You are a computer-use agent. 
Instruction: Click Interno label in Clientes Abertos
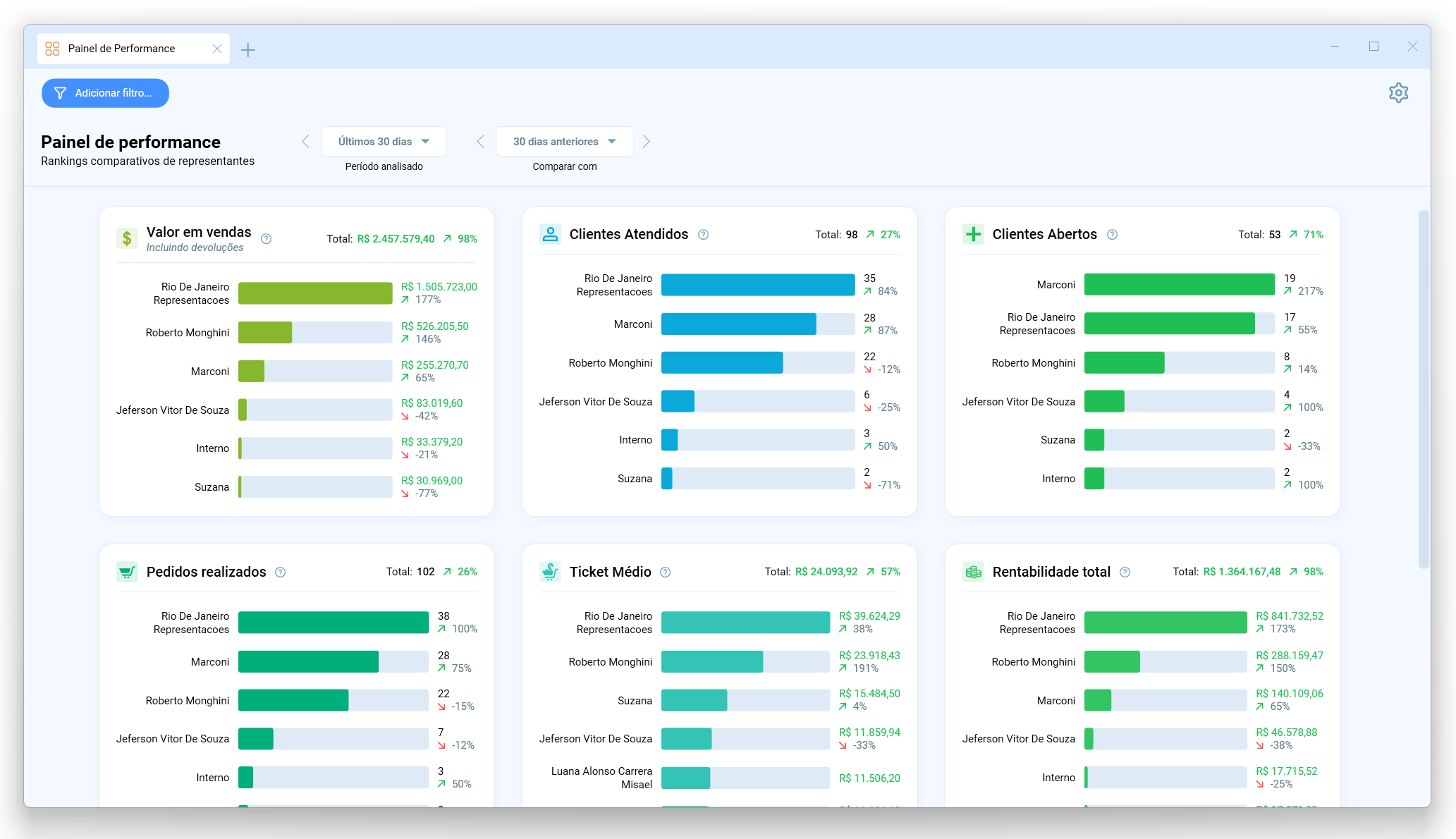point(1059,479)
